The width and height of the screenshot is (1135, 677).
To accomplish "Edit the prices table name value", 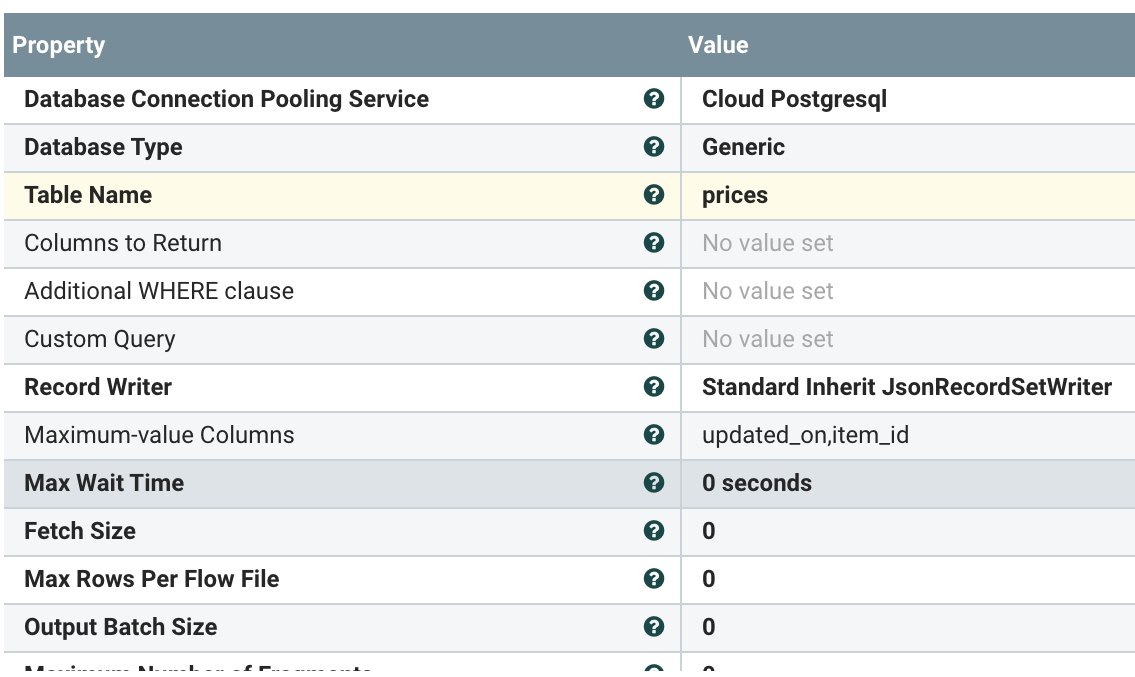I will coord(735,195).
